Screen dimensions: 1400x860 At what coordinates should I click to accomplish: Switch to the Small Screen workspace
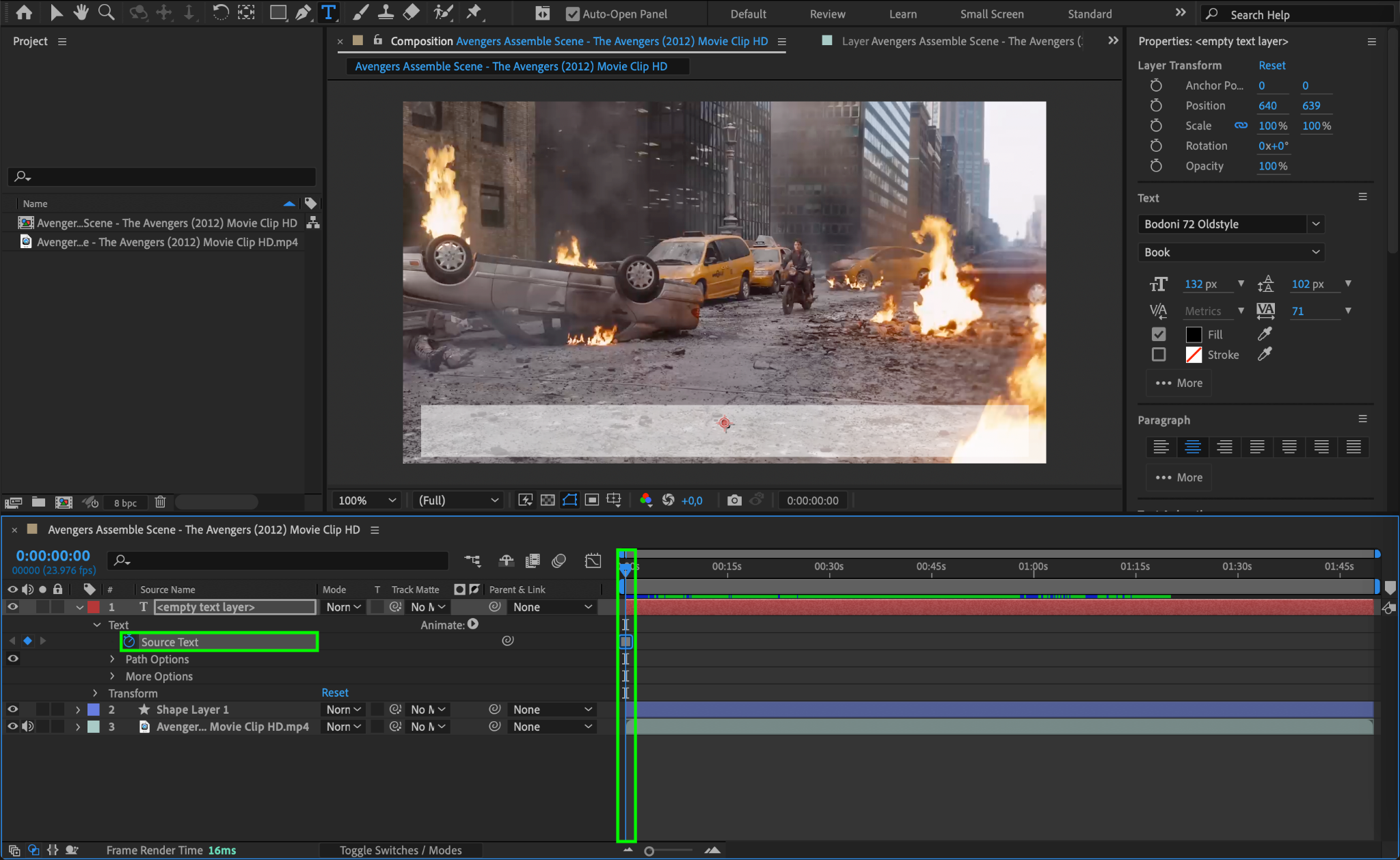[x=991, y=14]
